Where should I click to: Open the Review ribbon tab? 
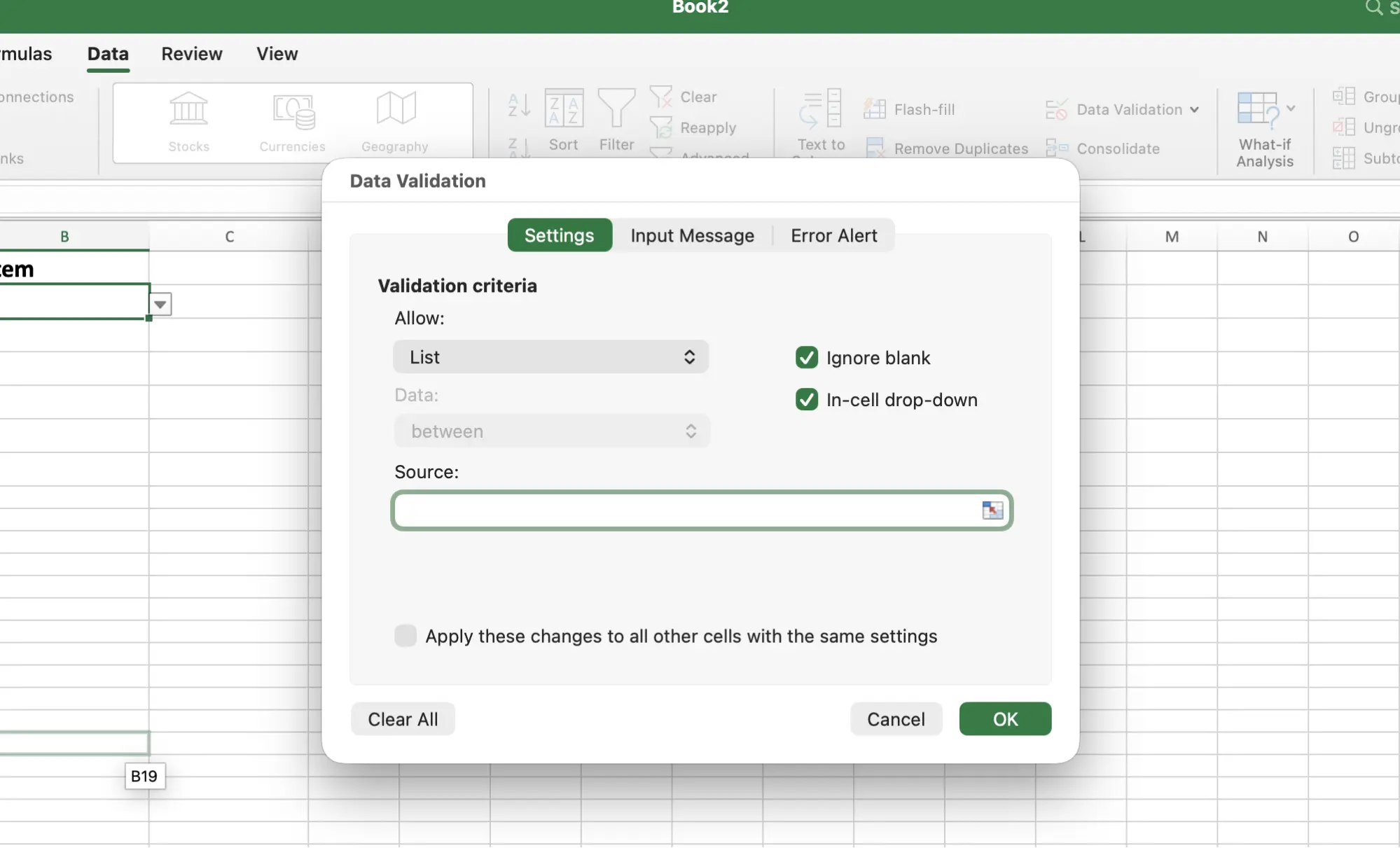[191, 54]
